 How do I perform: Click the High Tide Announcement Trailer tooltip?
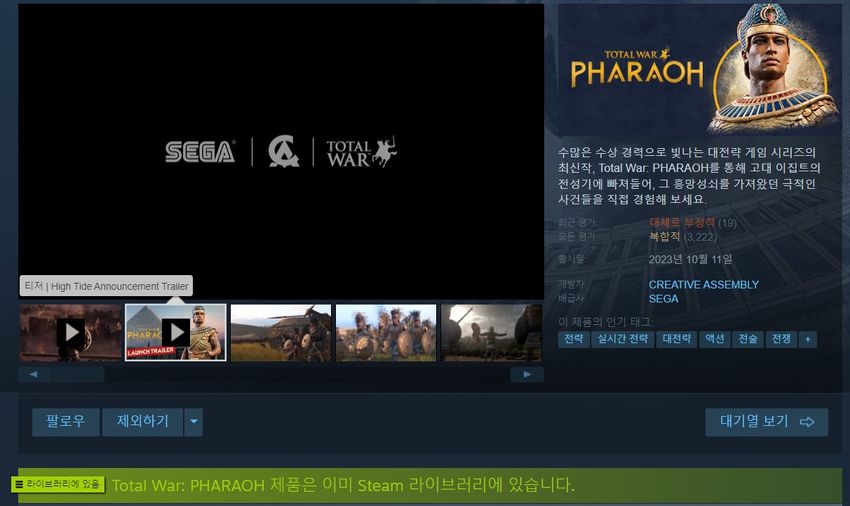tap(106, 286)
